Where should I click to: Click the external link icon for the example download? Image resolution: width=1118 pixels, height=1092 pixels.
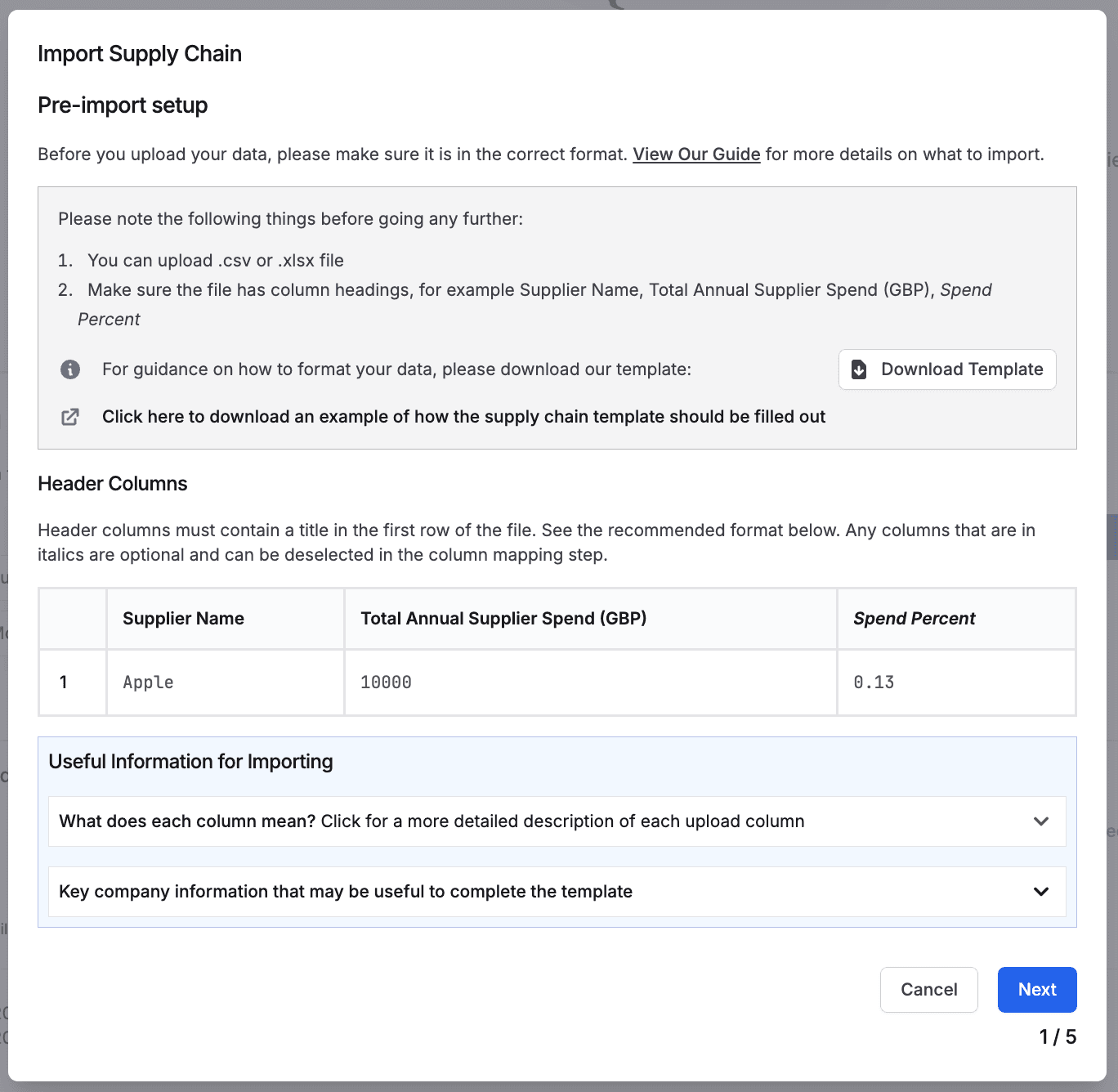point(70,417)
